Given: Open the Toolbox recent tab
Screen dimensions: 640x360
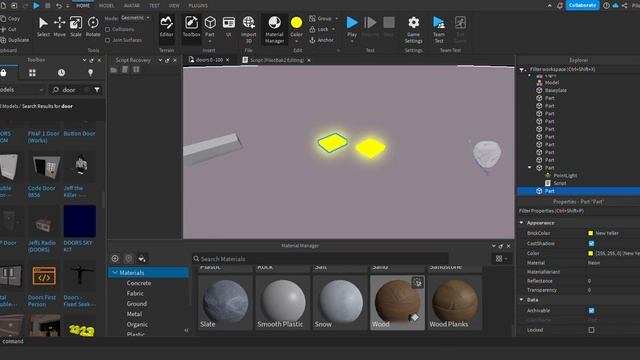Looking at the screenshot, I should click(x=61, y=73).
